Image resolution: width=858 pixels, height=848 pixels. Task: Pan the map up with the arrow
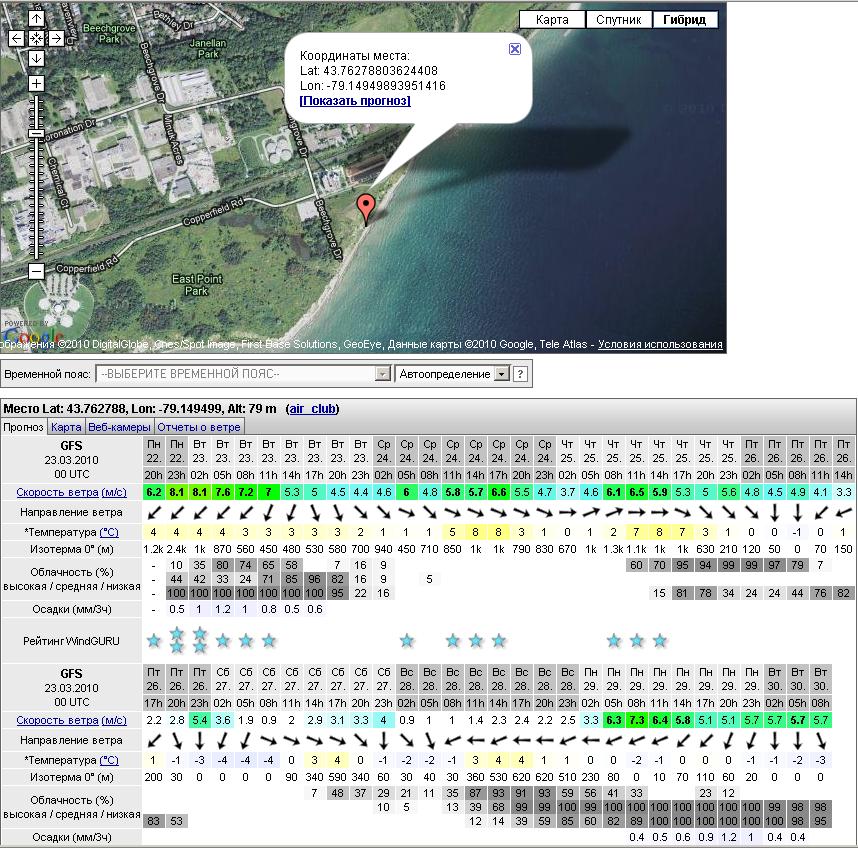click(36, 19)
